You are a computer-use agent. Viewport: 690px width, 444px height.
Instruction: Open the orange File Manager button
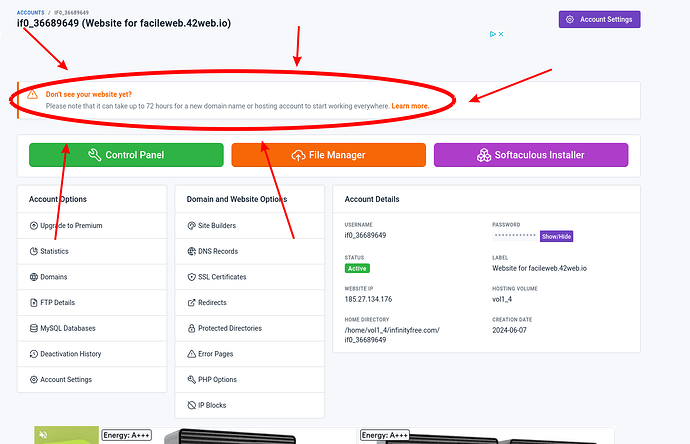[x=328, y=155]
